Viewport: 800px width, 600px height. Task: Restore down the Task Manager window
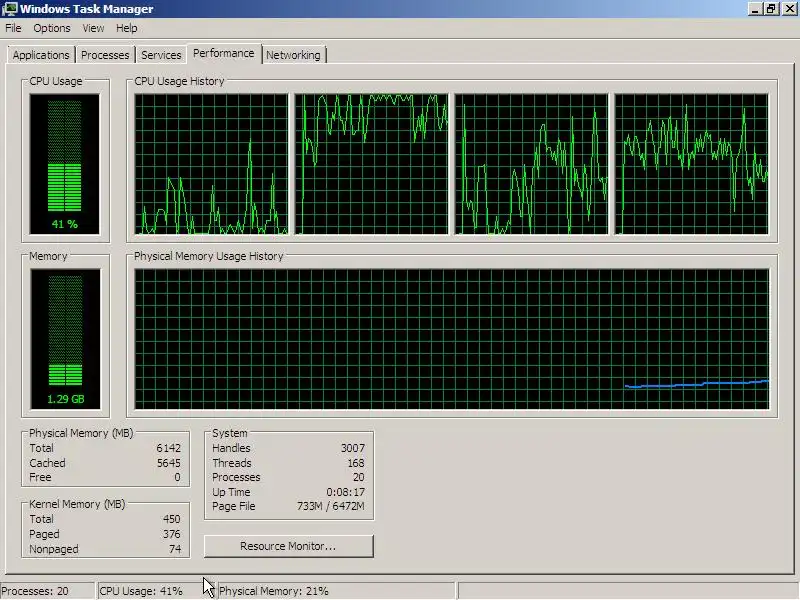click(x=771, y=9)
